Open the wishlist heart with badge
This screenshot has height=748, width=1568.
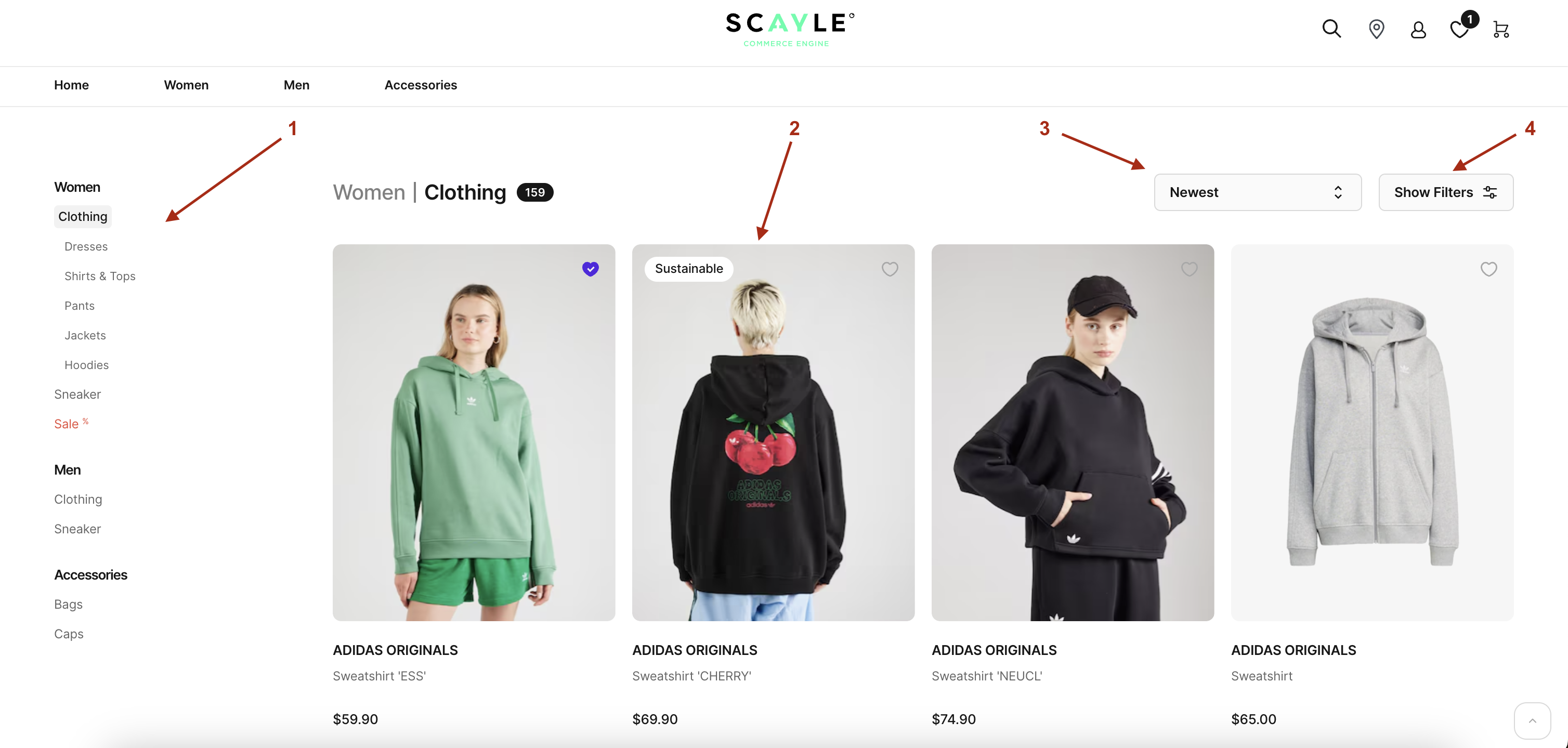tap(1462, 27)
